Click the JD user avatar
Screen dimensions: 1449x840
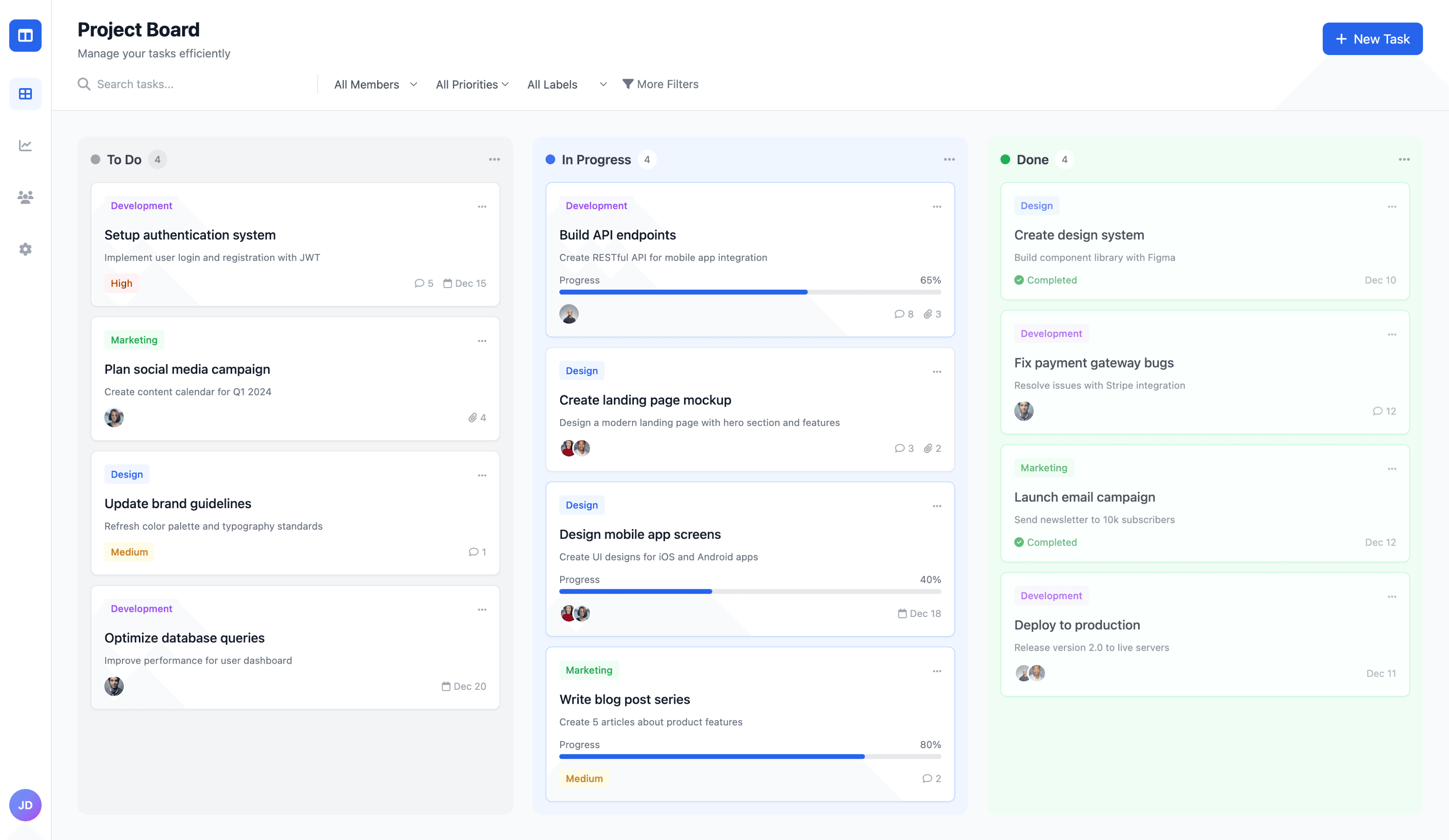pyautogui.click(x=25, y=805)
